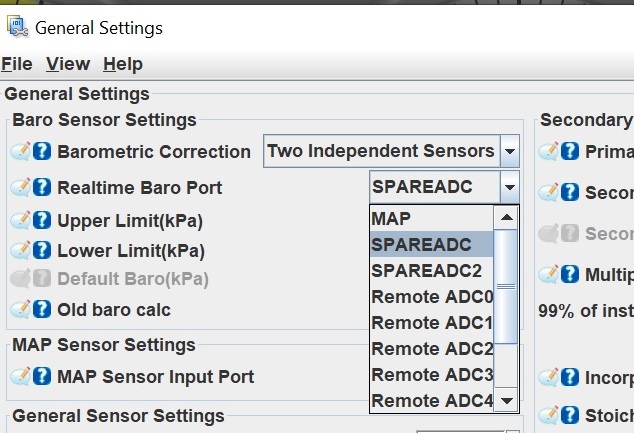Open the Barometric Correction dropdown arrow
This screenshot has width=634, height=433.
(509, 151)
